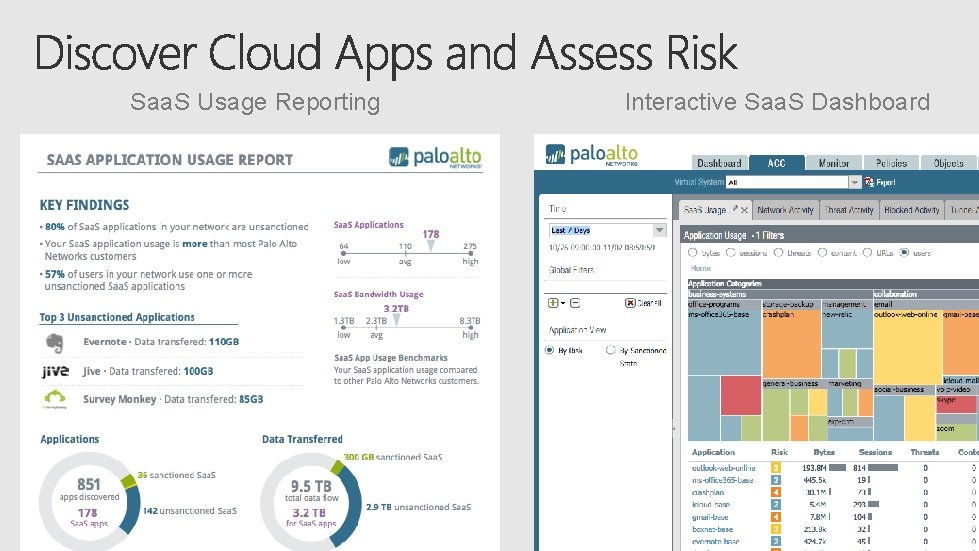This screenshot has width=979, height=551.
Task: Click the Palo Alto logo on usage report
Action: pos(435,157)
